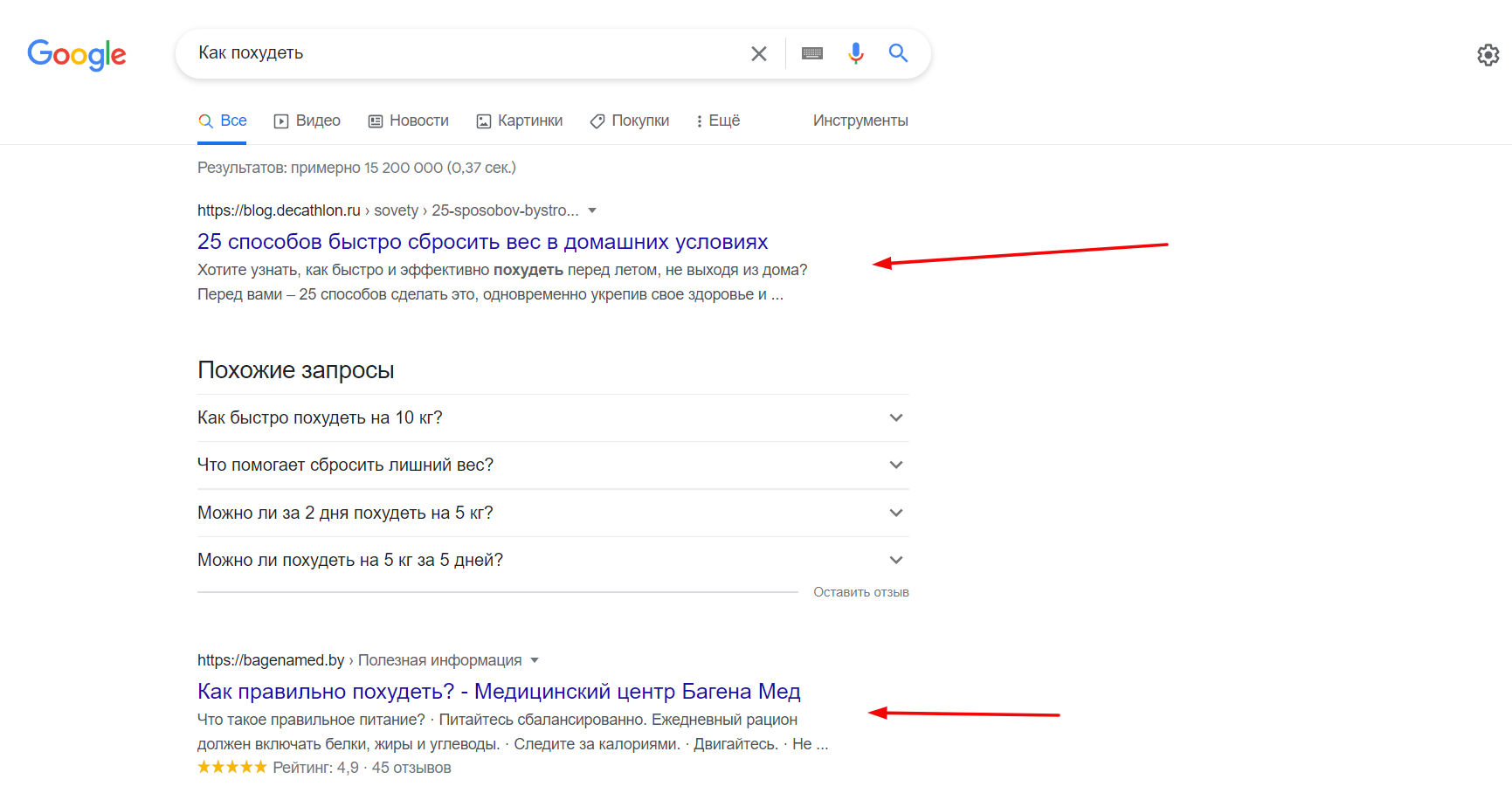Open dropdown arrow beside the decathlon URL
Viewport: 1512px width, 800px height.
592,210
